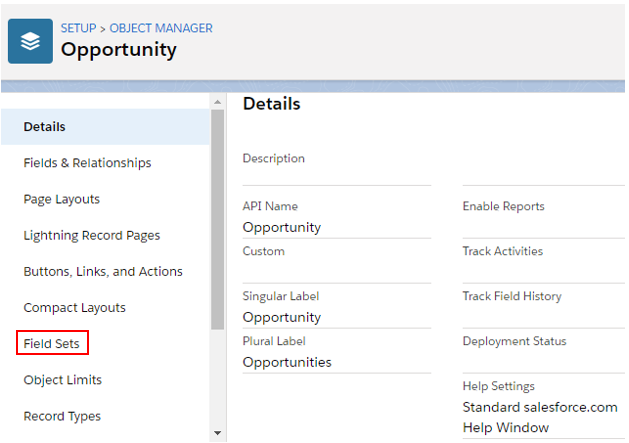Go to OBJECT MANAGER breadcrumb link
This screenshot has height=443, width=629.
[161, 28]
